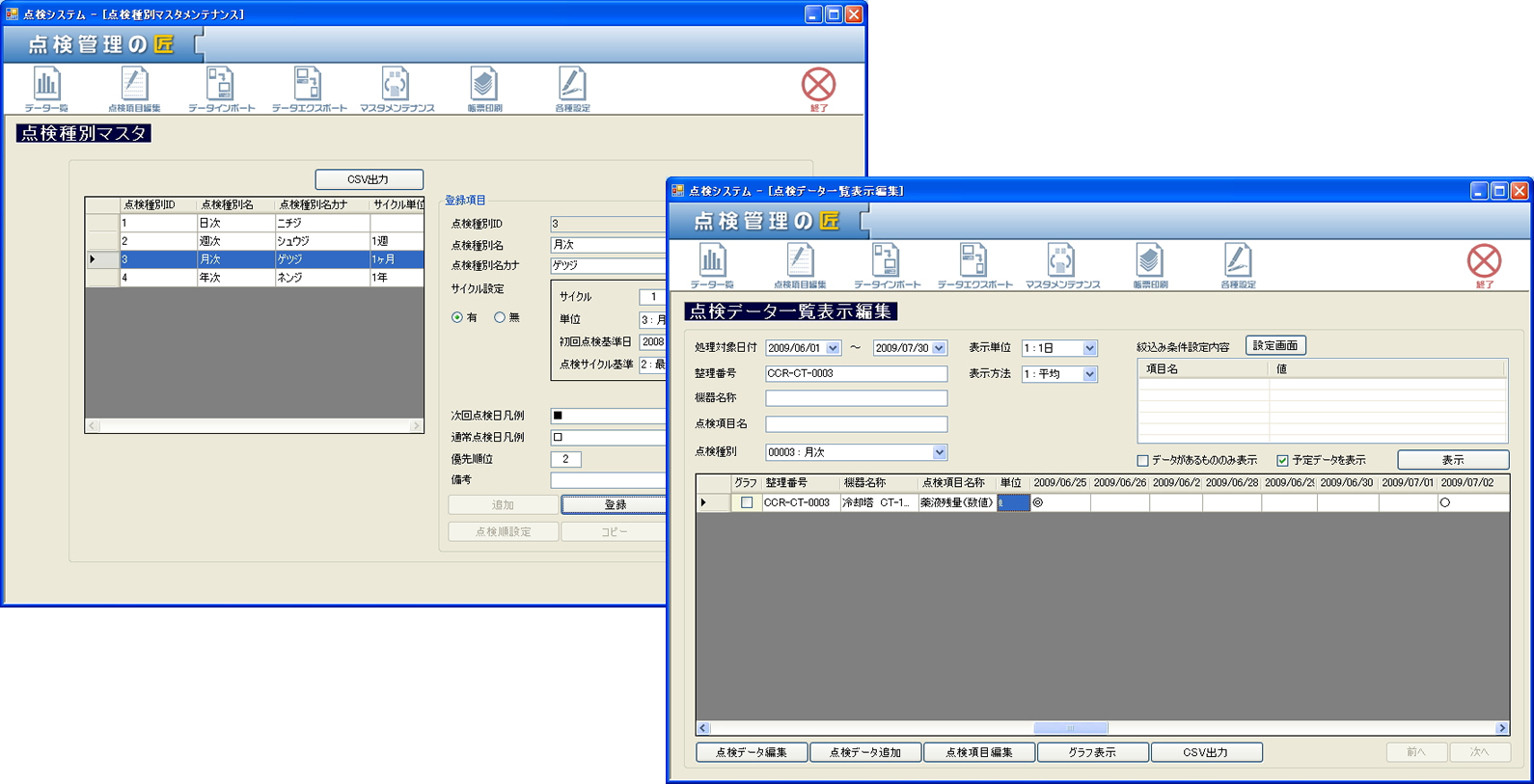Tick the グラフ checkbox for row CCR-CT-0003

[x=747, y=502]
